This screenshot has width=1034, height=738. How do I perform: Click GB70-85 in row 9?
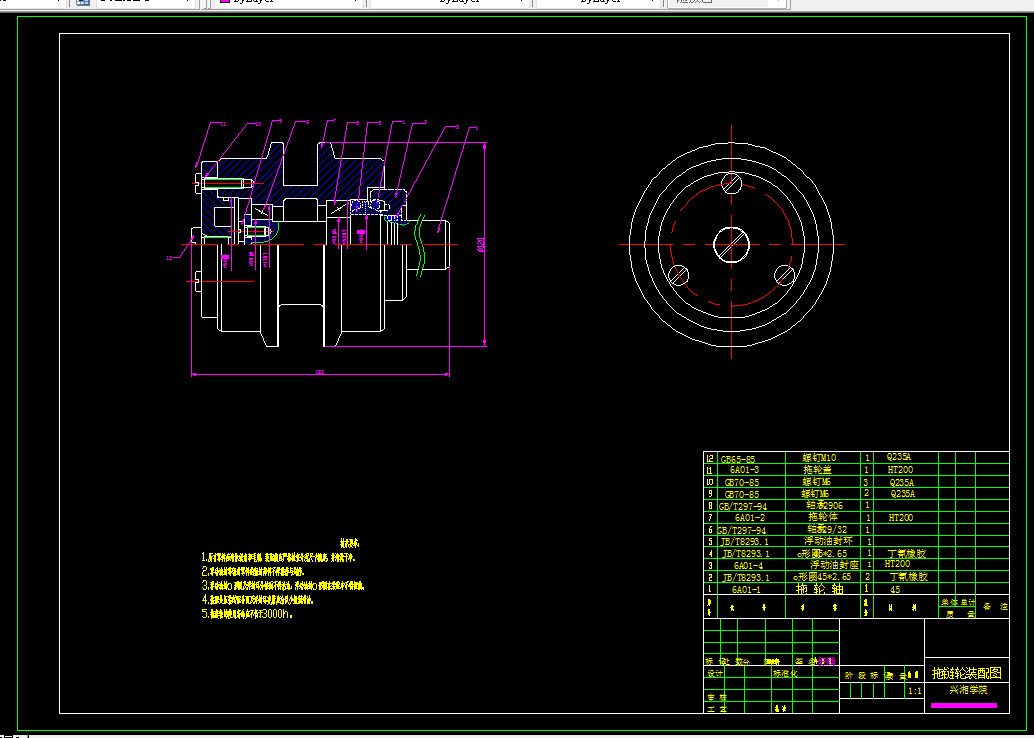742,494
